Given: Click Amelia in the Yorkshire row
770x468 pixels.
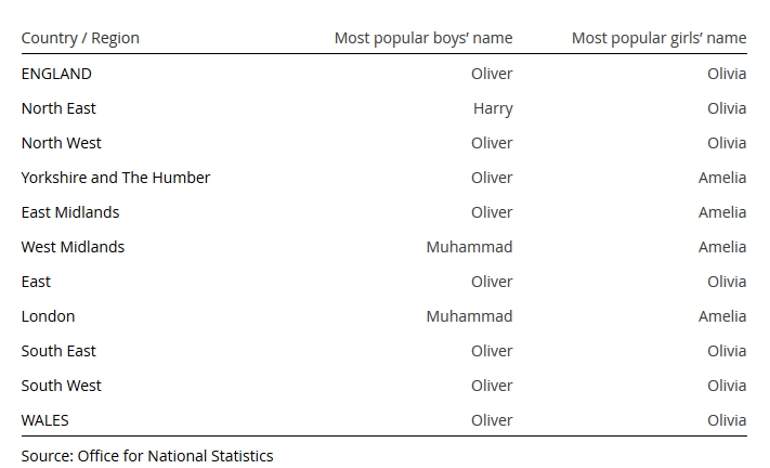Looking at the screenshot, I should click(x=722, y=178).
